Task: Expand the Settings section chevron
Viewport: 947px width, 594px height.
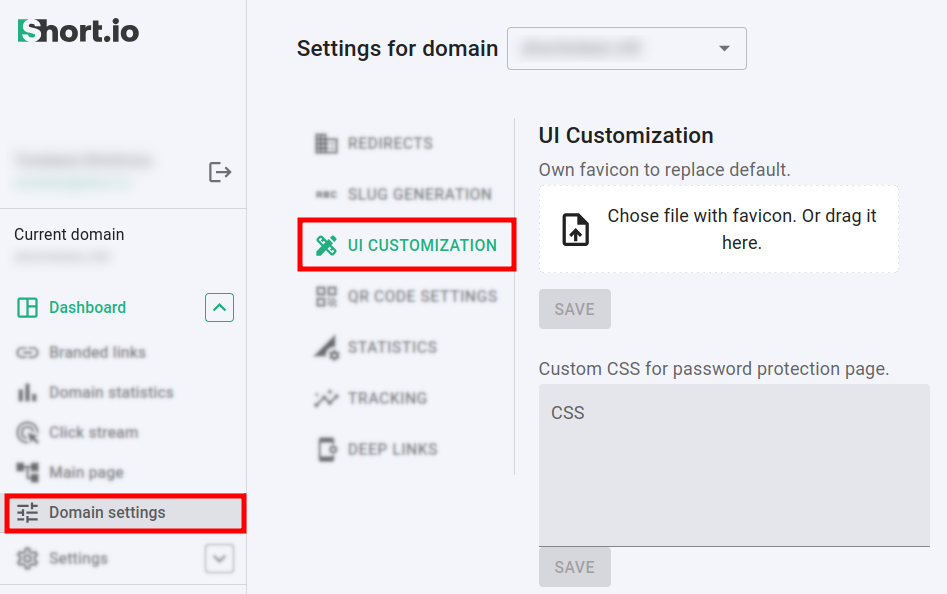Action: [219, 558]
